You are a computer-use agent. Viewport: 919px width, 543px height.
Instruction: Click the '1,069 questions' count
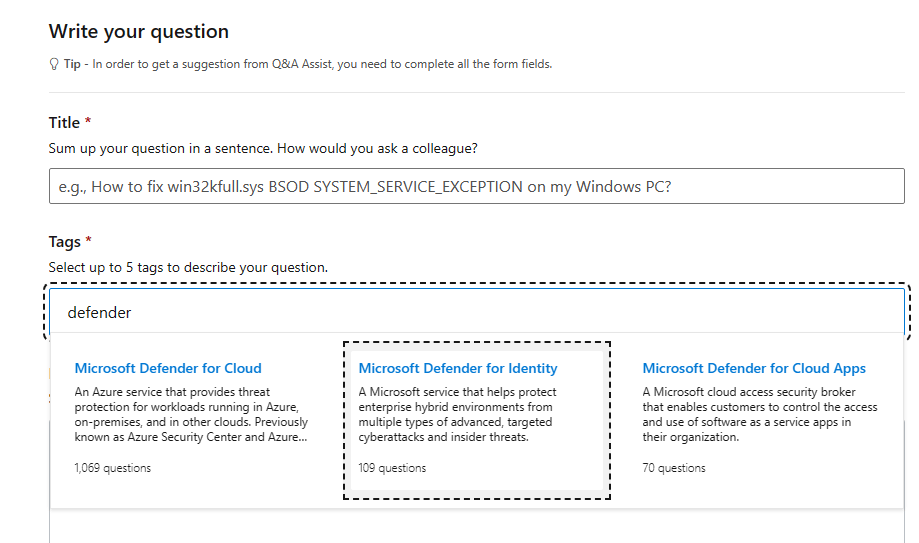pos(113,468)
